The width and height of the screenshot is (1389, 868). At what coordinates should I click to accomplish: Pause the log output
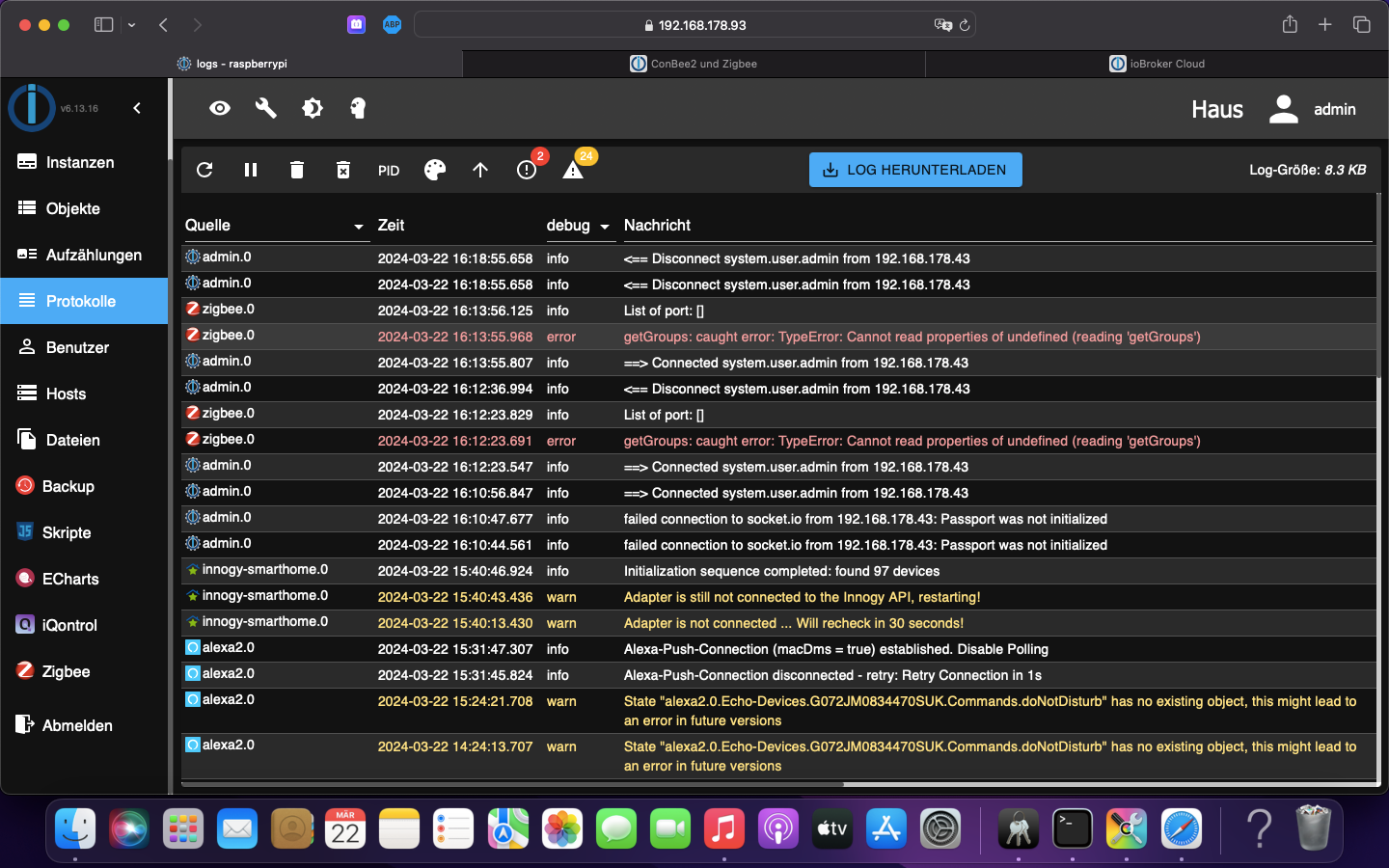251,170
